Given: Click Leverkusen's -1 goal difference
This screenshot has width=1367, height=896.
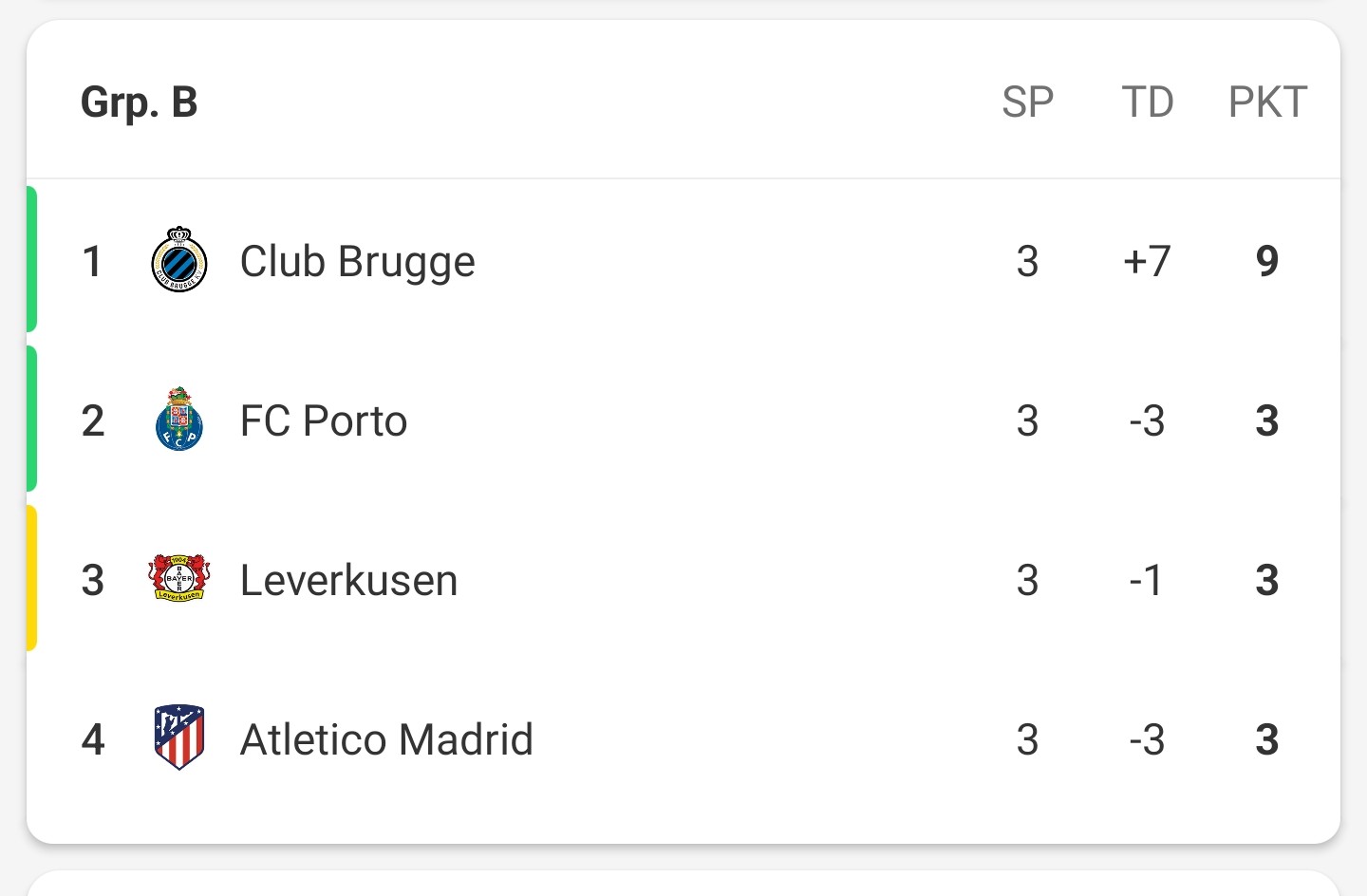Looking at the screenshot, I should point(1147,580).
